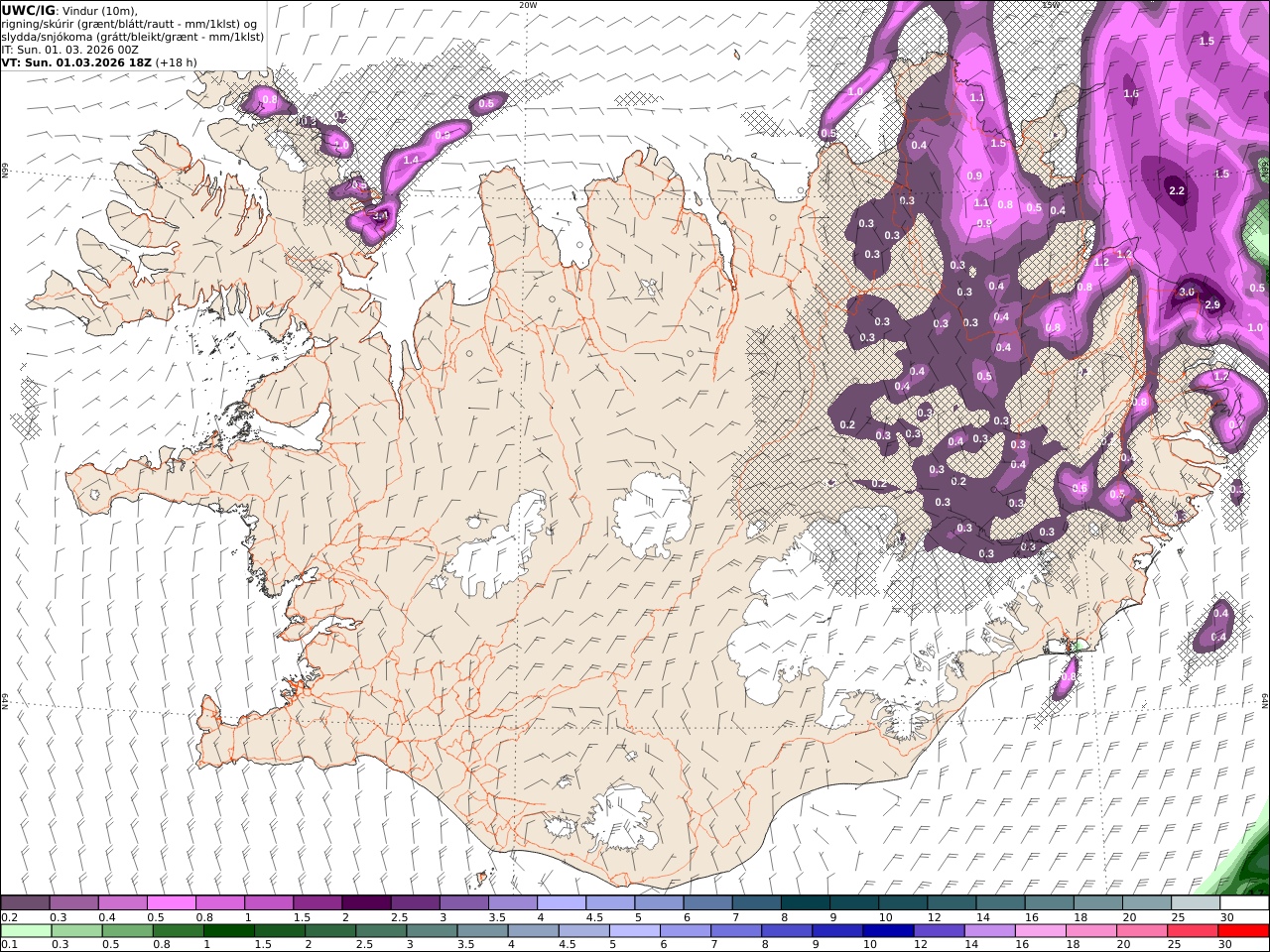Pick the lower legend green swatch labeled 0.5
Screen dimensions: 1270x952
127,930
